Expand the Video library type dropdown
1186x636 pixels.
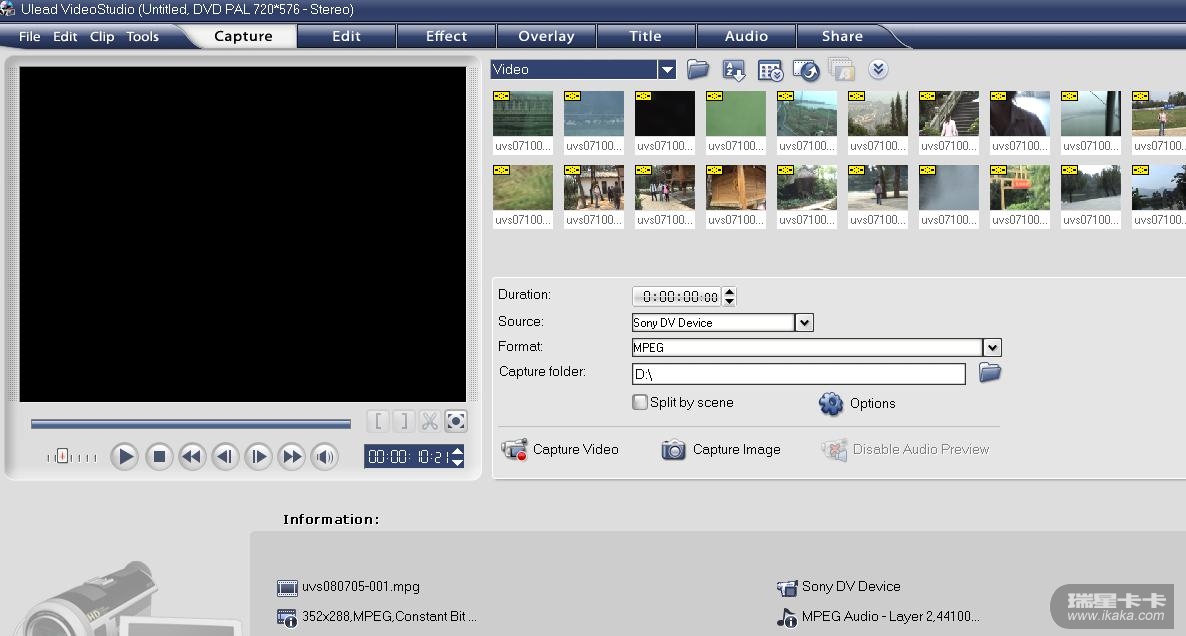tap(667, 69)
